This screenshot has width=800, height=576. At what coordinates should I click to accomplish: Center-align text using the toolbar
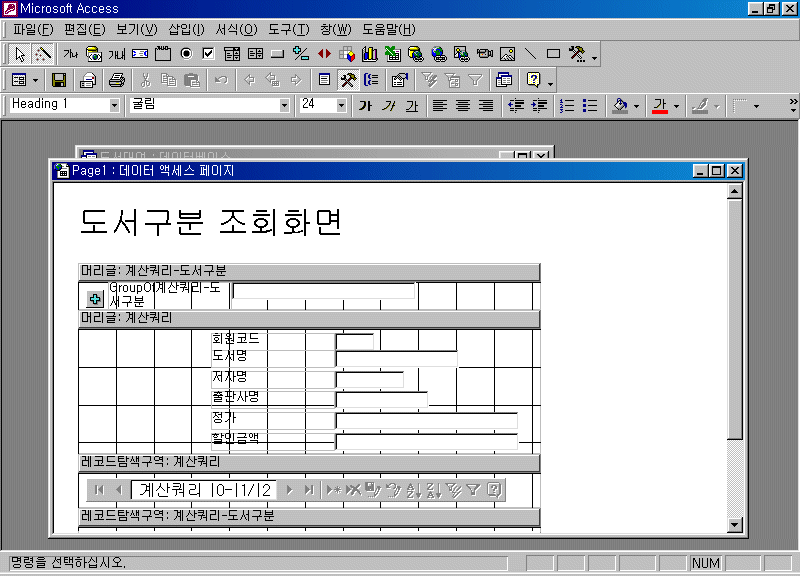pos(463,105)
